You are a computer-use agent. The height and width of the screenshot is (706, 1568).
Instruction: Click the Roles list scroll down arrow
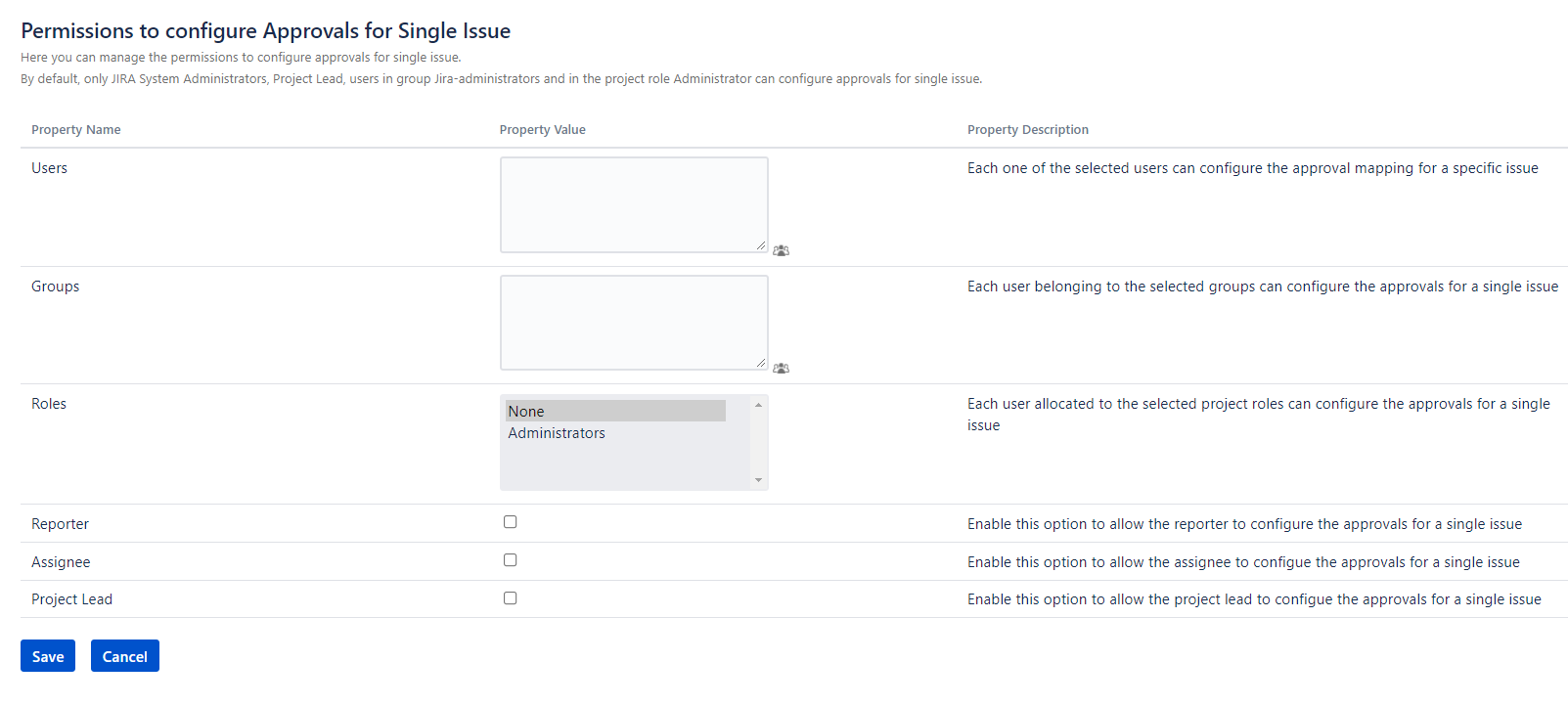click(758, 480)
